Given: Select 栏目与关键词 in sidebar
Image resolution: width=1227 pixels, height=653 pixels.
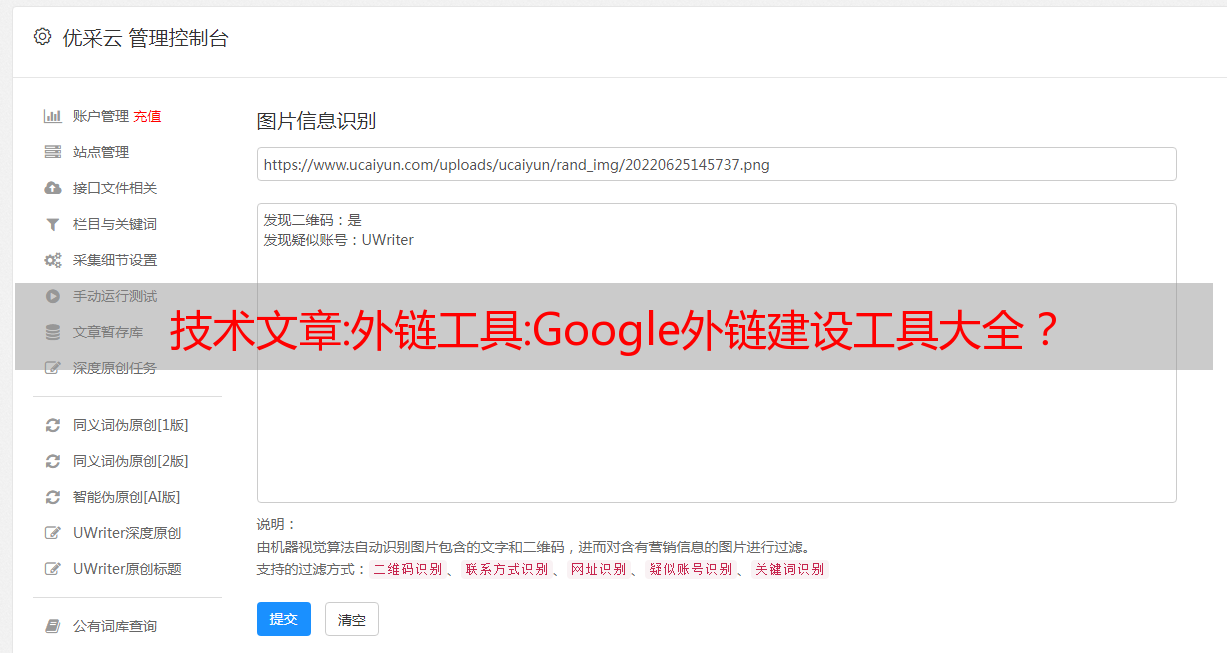Looking at the screenshot, I should 115,224.
